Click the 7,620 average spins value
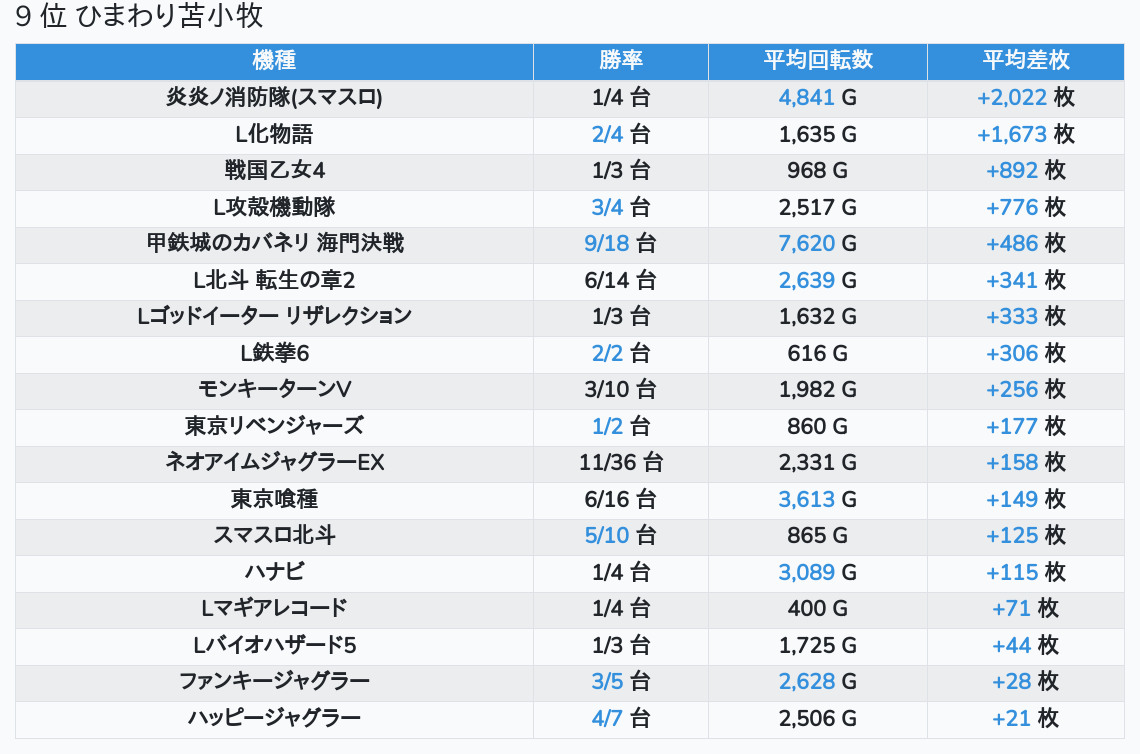The image size is (1140, 754). (x=806, y=244)
